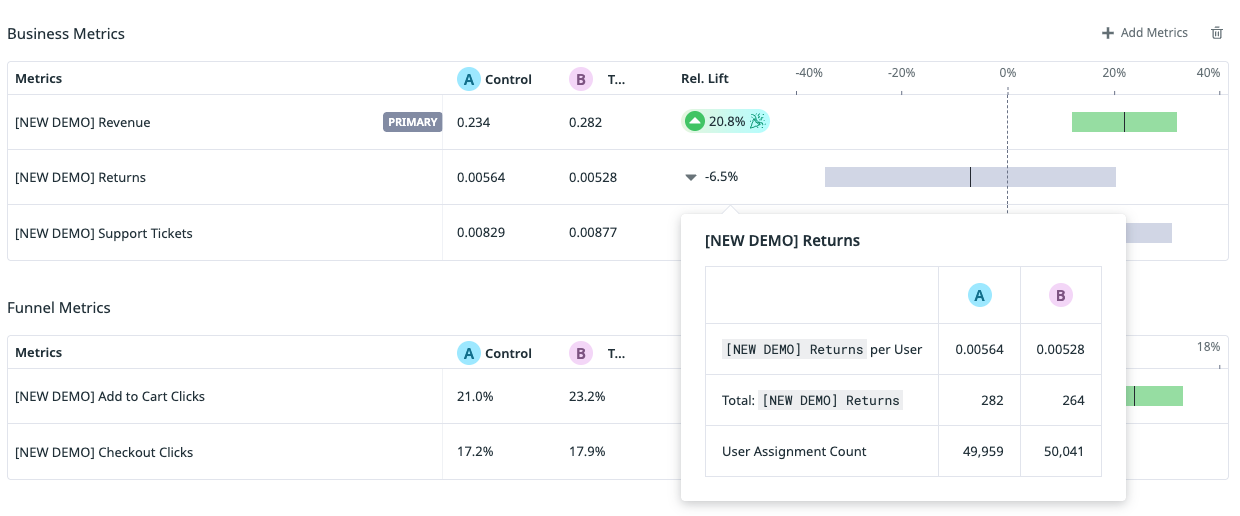Click the green Revenue confidence interval bar
Screen dimensions: 1240x516
[x=1124, y=122]
